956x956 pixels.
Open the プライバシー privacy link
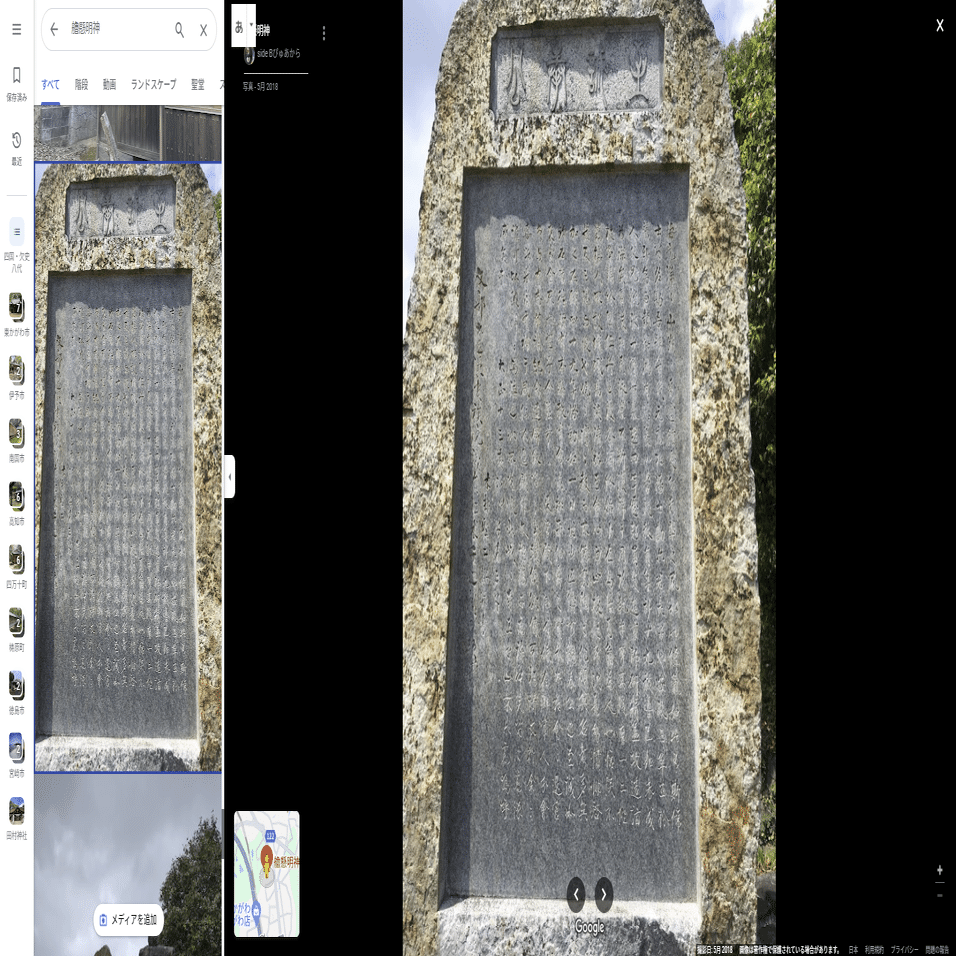904,949
